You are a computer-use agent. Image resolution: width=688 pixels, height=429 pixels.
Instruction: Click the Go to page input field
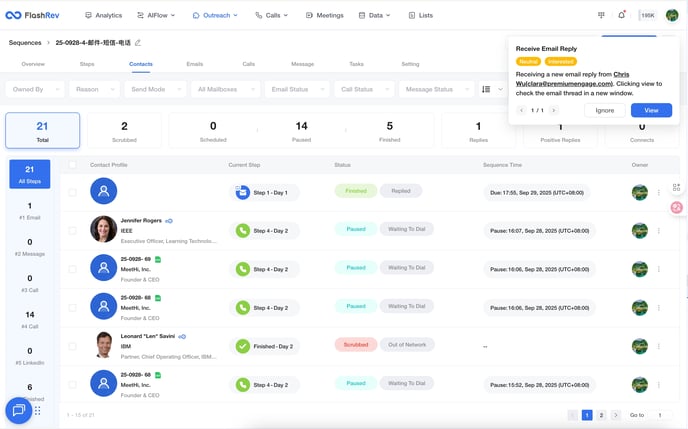point(661,414)
